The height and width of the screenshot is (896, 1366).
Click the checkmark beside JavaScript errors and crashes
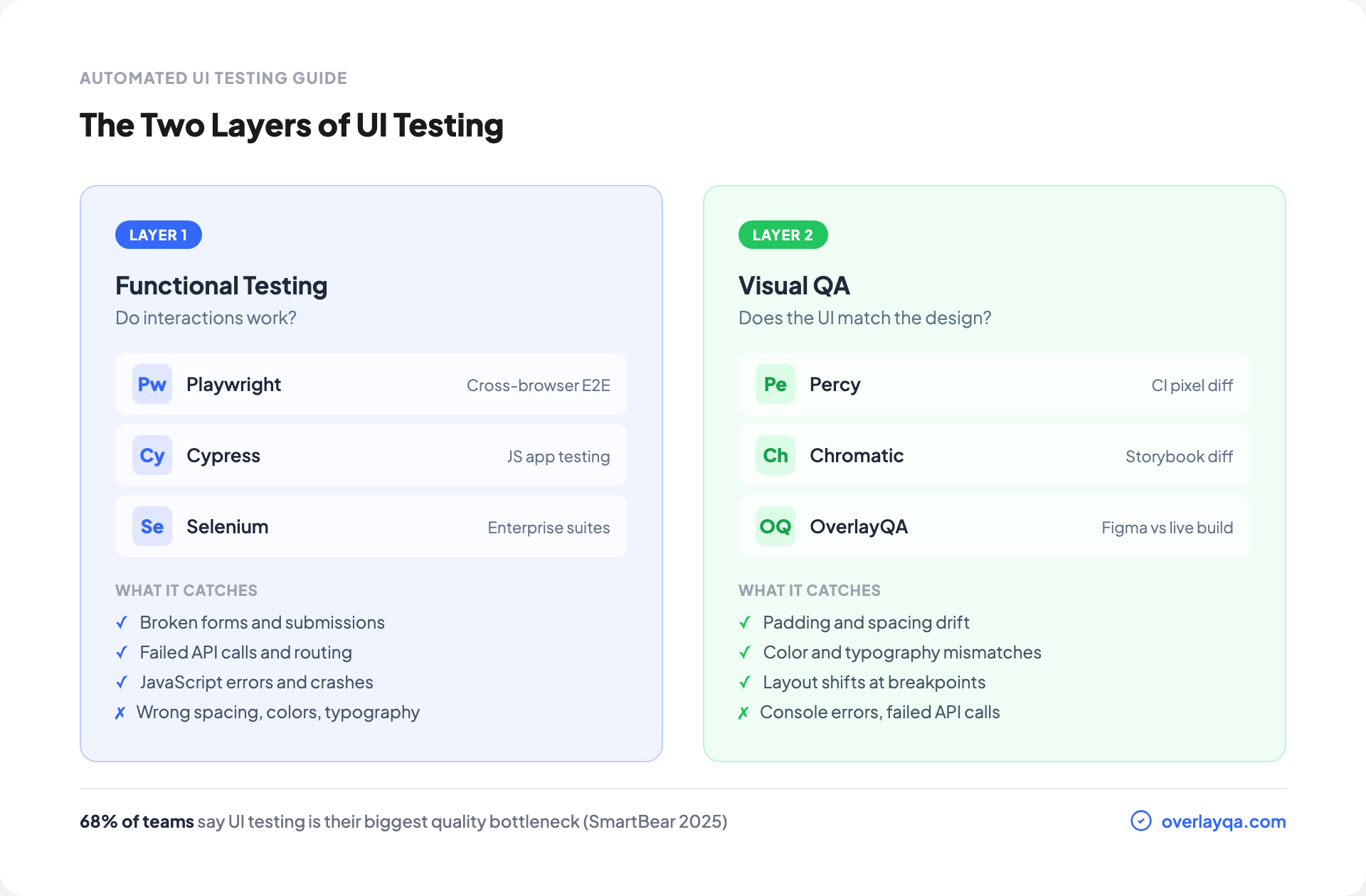(x=122, y=682)
